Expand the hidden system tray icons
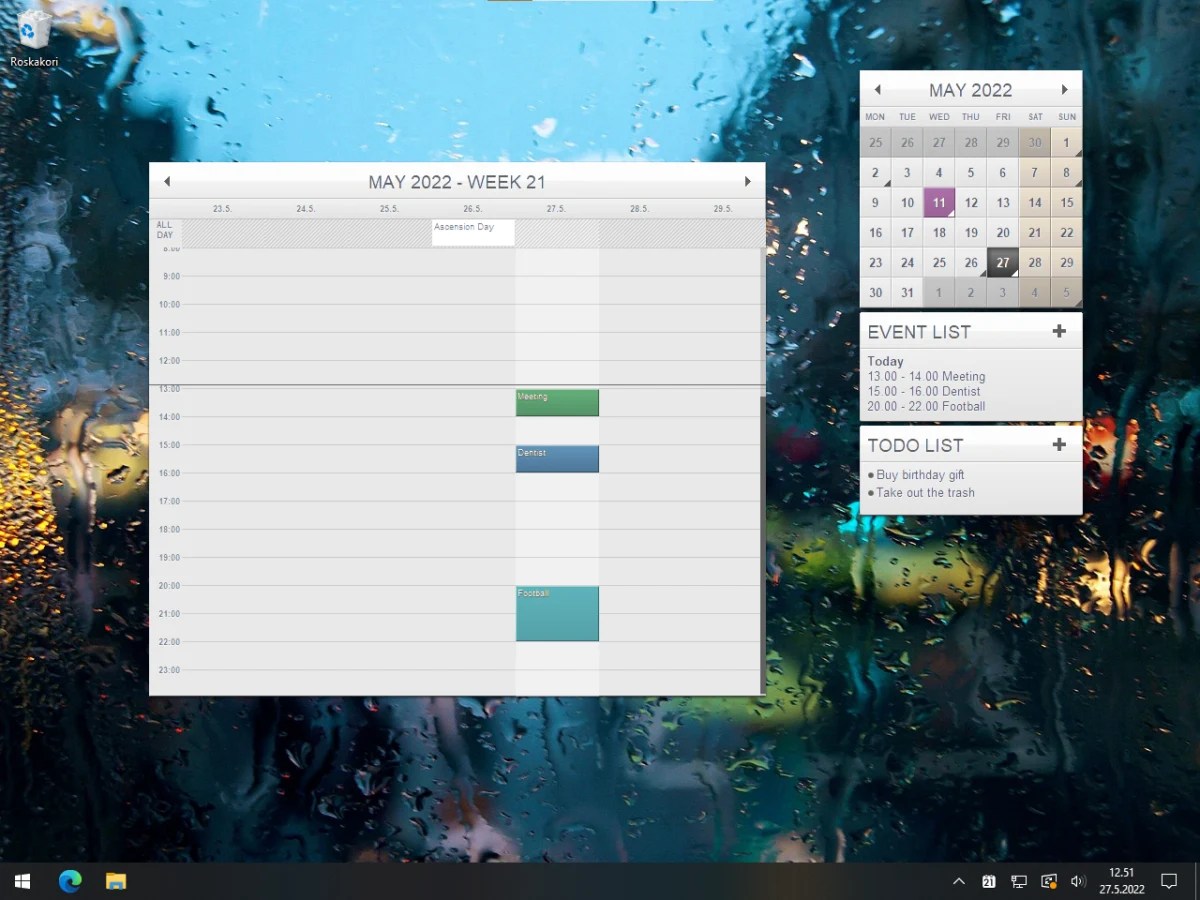Image resolution: width=1200 pixels, height=900 pixels. point(958,881)
